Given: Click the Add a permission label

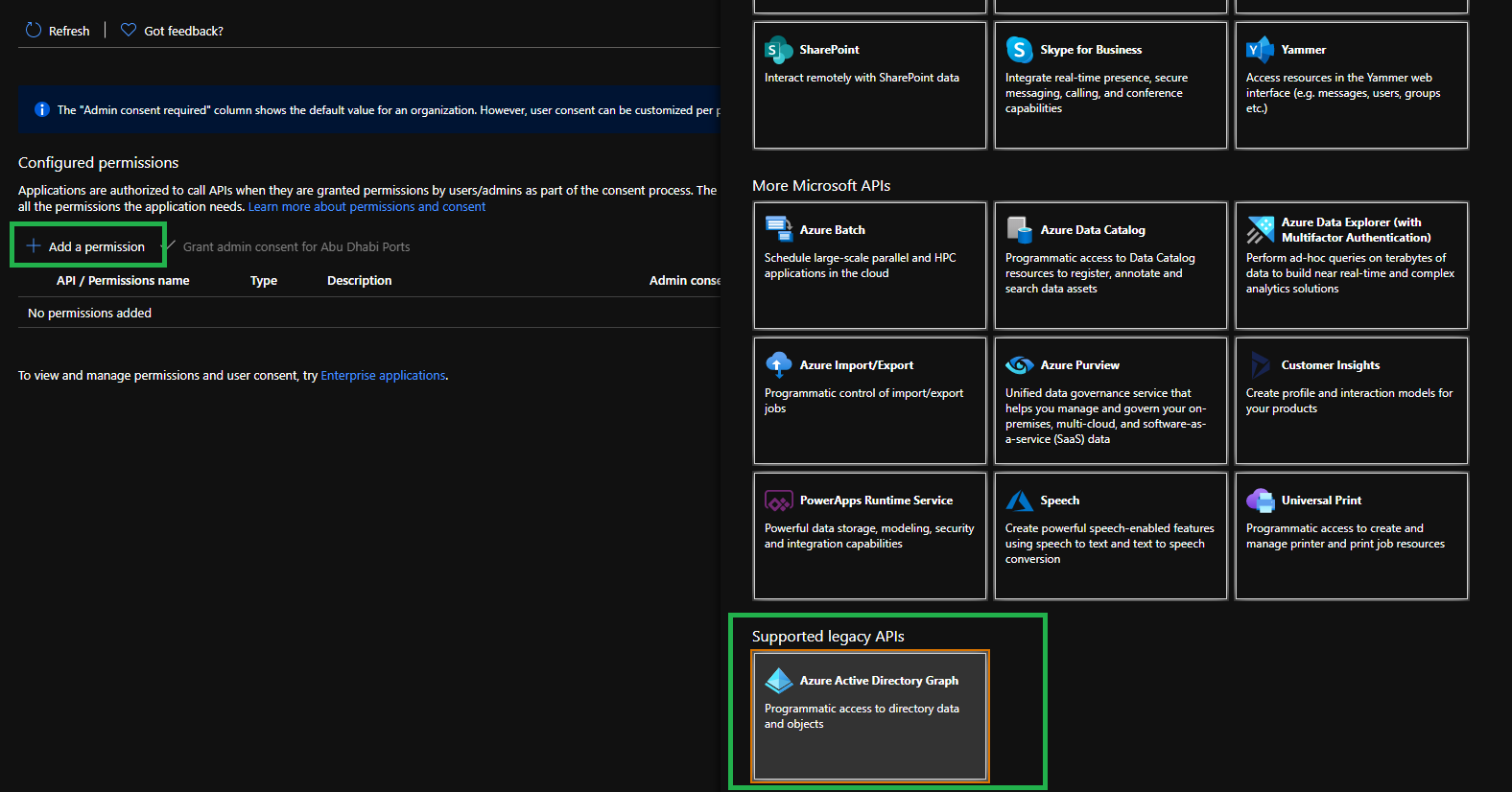Looking at the screenshot, I should [x=97, y=246].
